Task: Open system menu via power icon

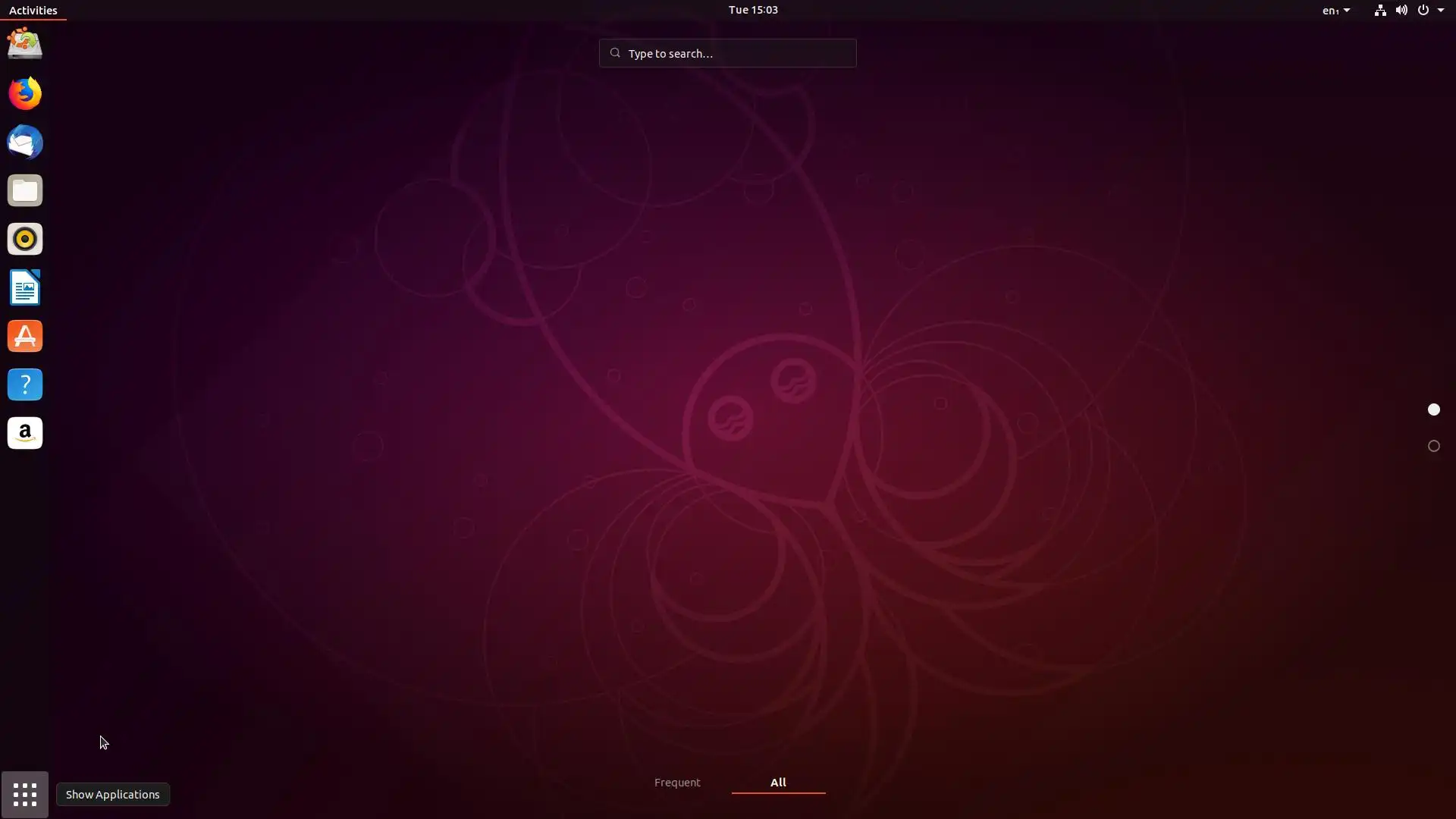Action: coord(1423,11)
